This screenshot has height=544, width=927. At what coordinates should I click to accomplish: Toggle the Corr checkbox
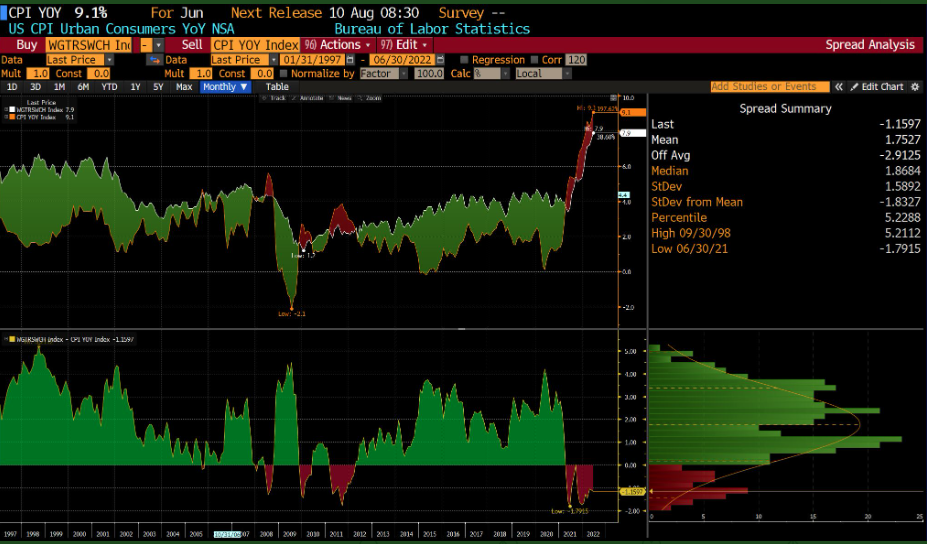534,60
